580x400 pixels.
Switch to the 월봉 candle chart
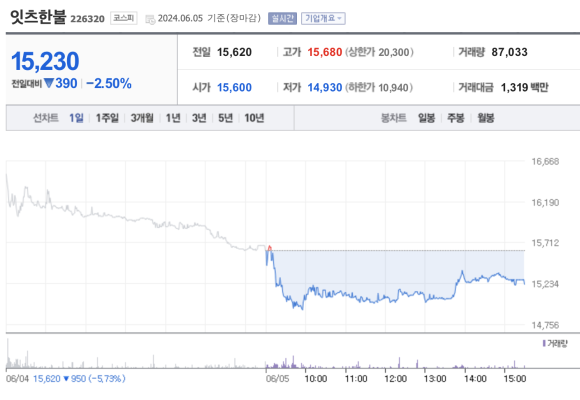coord(486,118)
